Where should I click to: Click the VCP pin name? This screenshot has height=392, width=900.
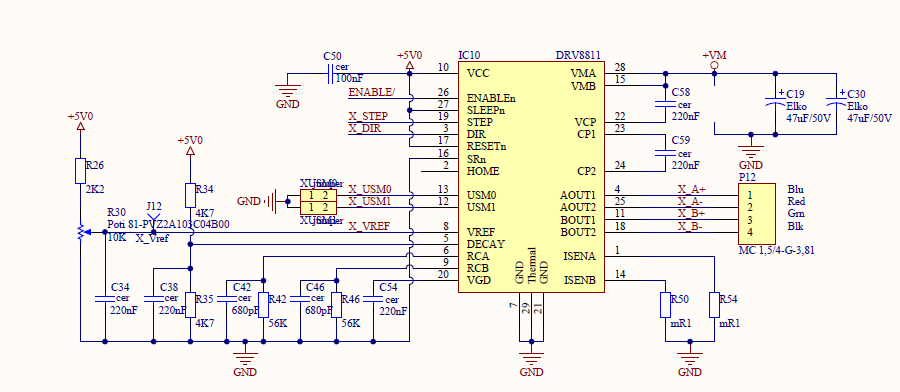[x=585, y=122]
